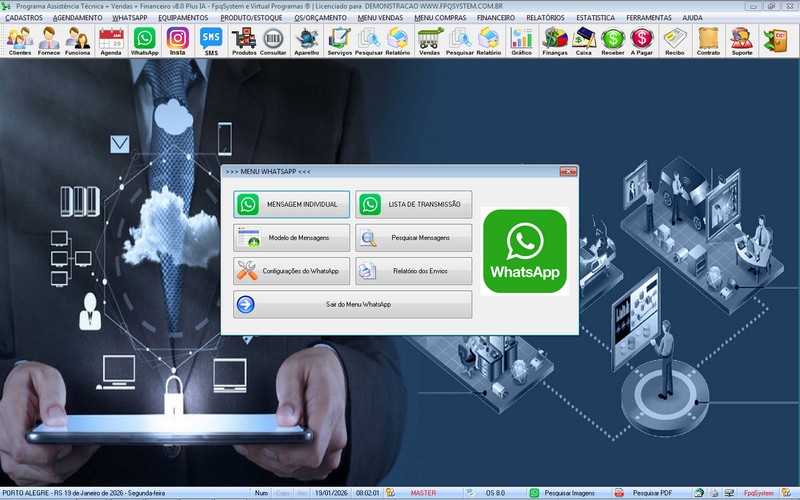Open the WHATSAPP menu in menu bar
Screen dimensions: 800x500
click(130, 18)
